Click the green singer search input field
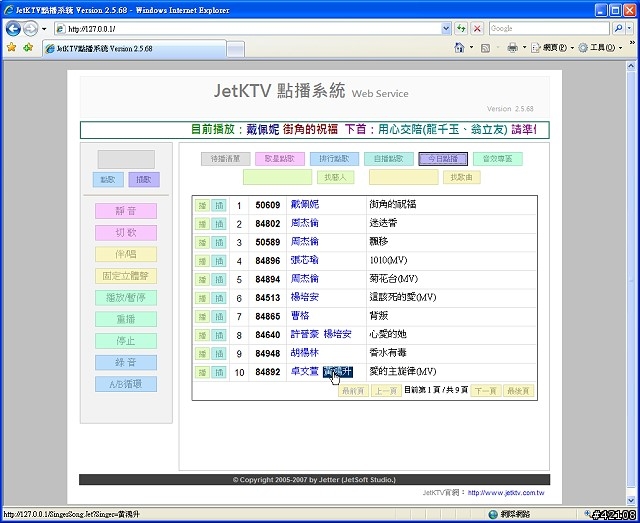 (278, 178)
